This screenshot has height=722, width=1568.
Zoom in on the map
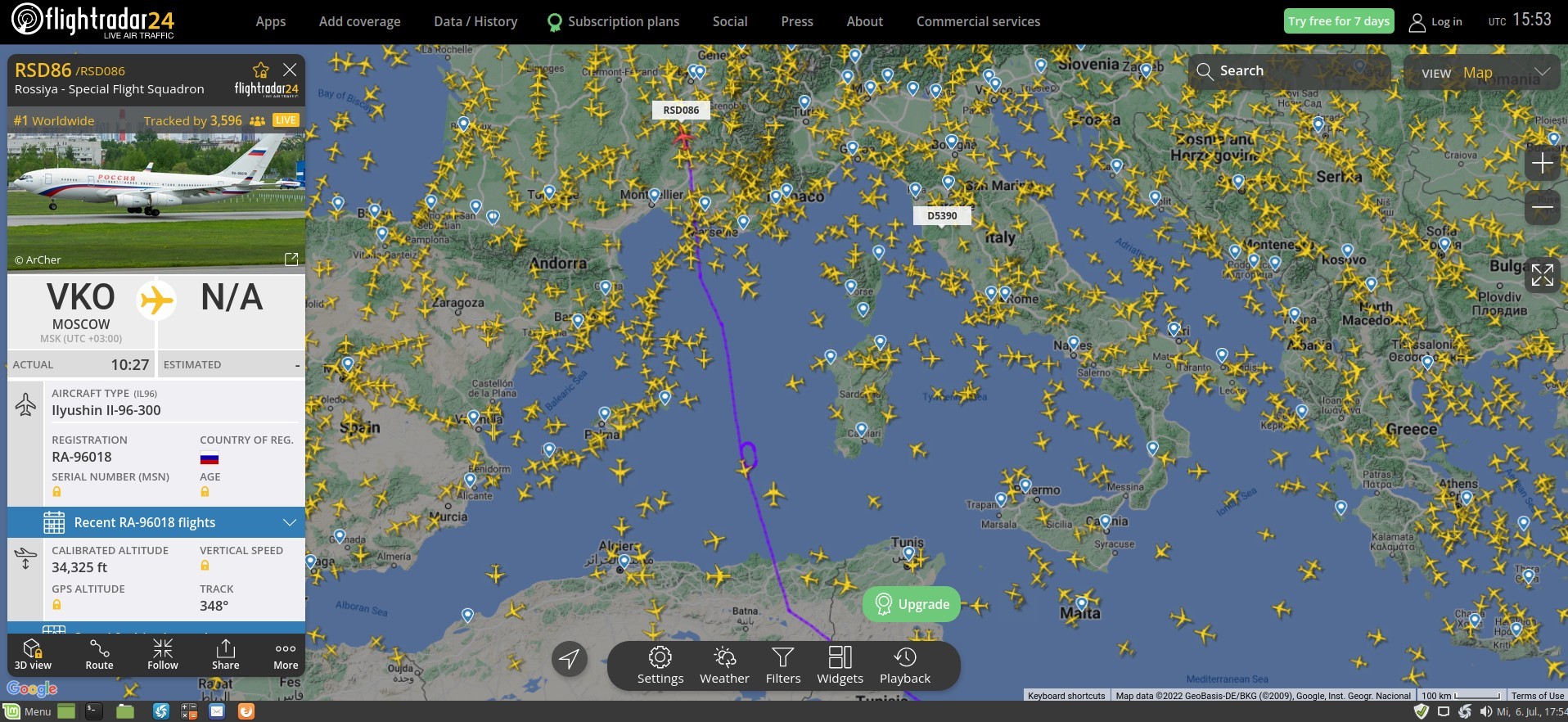[x=1543, y=163]
